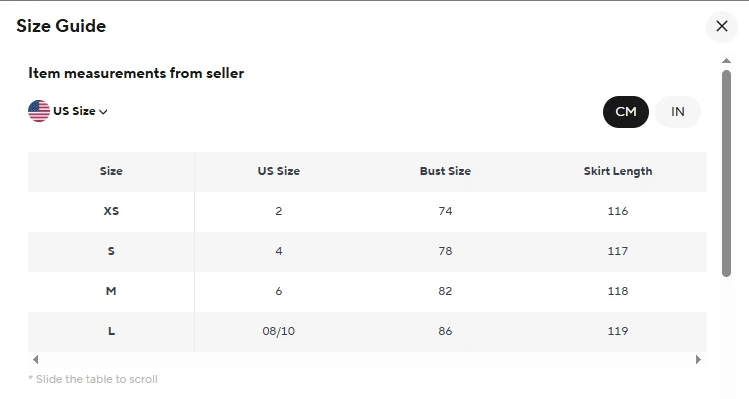Viewport: 749px width, 399px height.
Task: Click the 08/10 US size cell
Action: click(x=279, y=331)
